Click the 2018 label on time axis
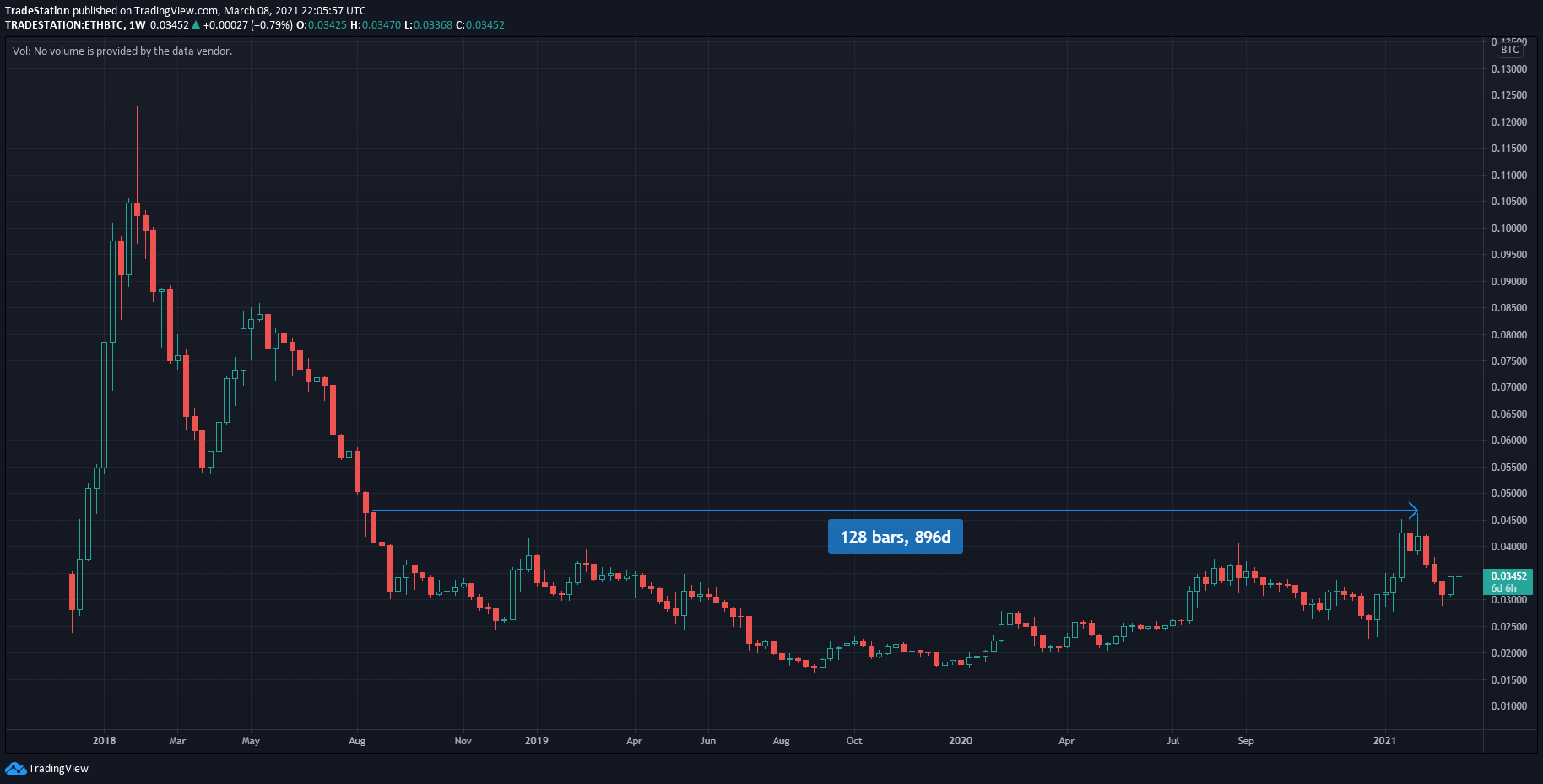This screenshot has width=1543, height=784. point(104,741)
